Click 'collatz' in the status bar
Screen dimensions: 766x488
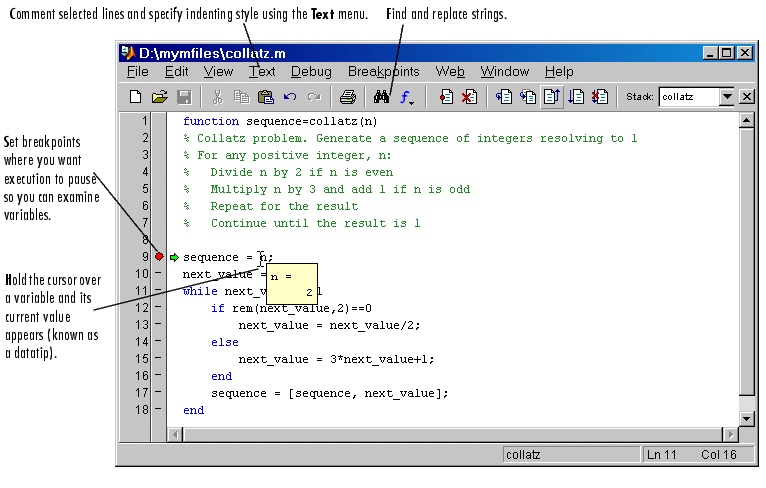tap(523, 455)
